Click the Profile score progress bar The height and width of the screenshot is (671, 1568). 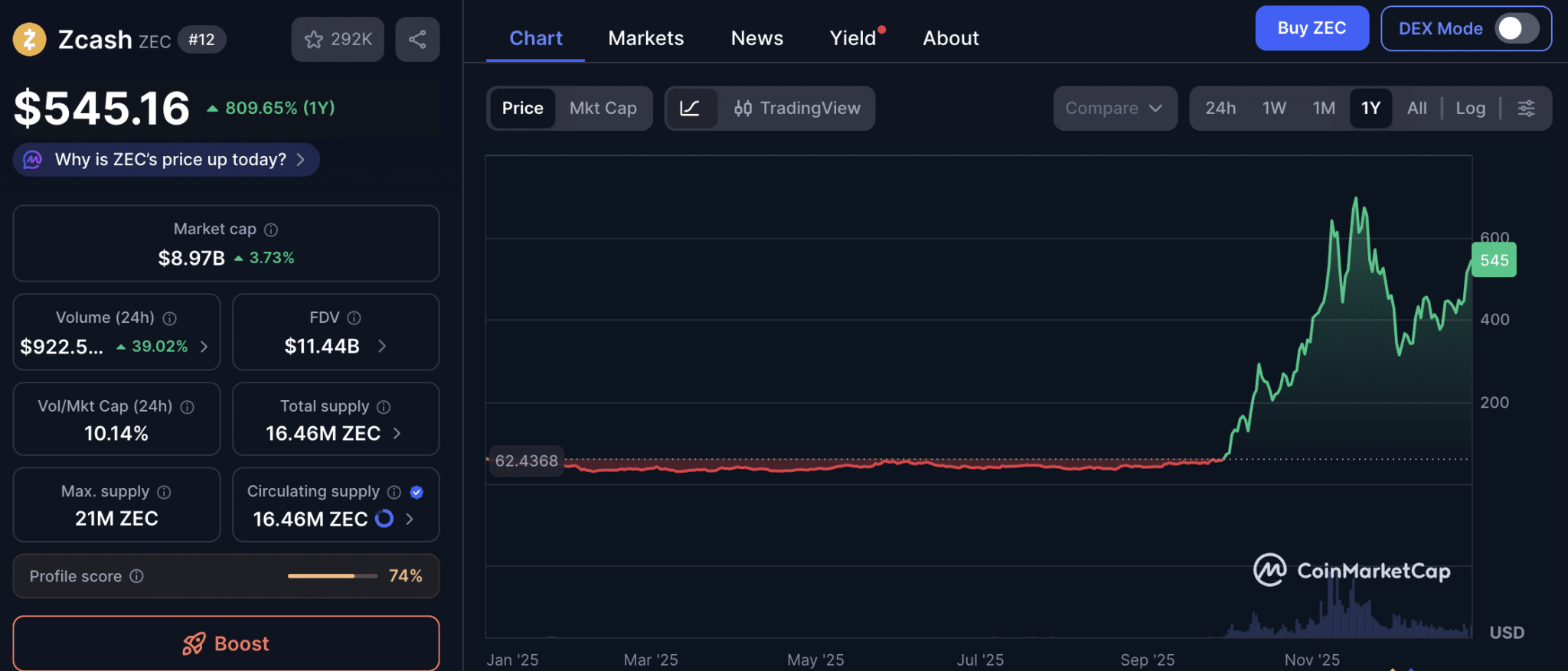click(x=332, y=576)
